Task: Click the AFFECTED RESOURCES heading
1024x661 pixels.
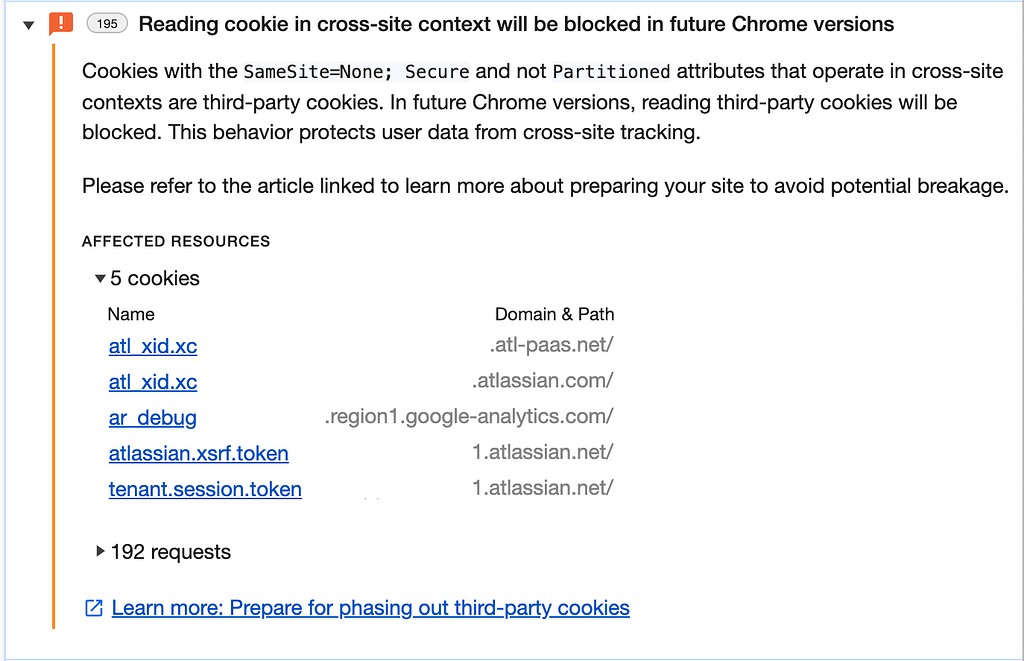Action: (x=176, y=241)
